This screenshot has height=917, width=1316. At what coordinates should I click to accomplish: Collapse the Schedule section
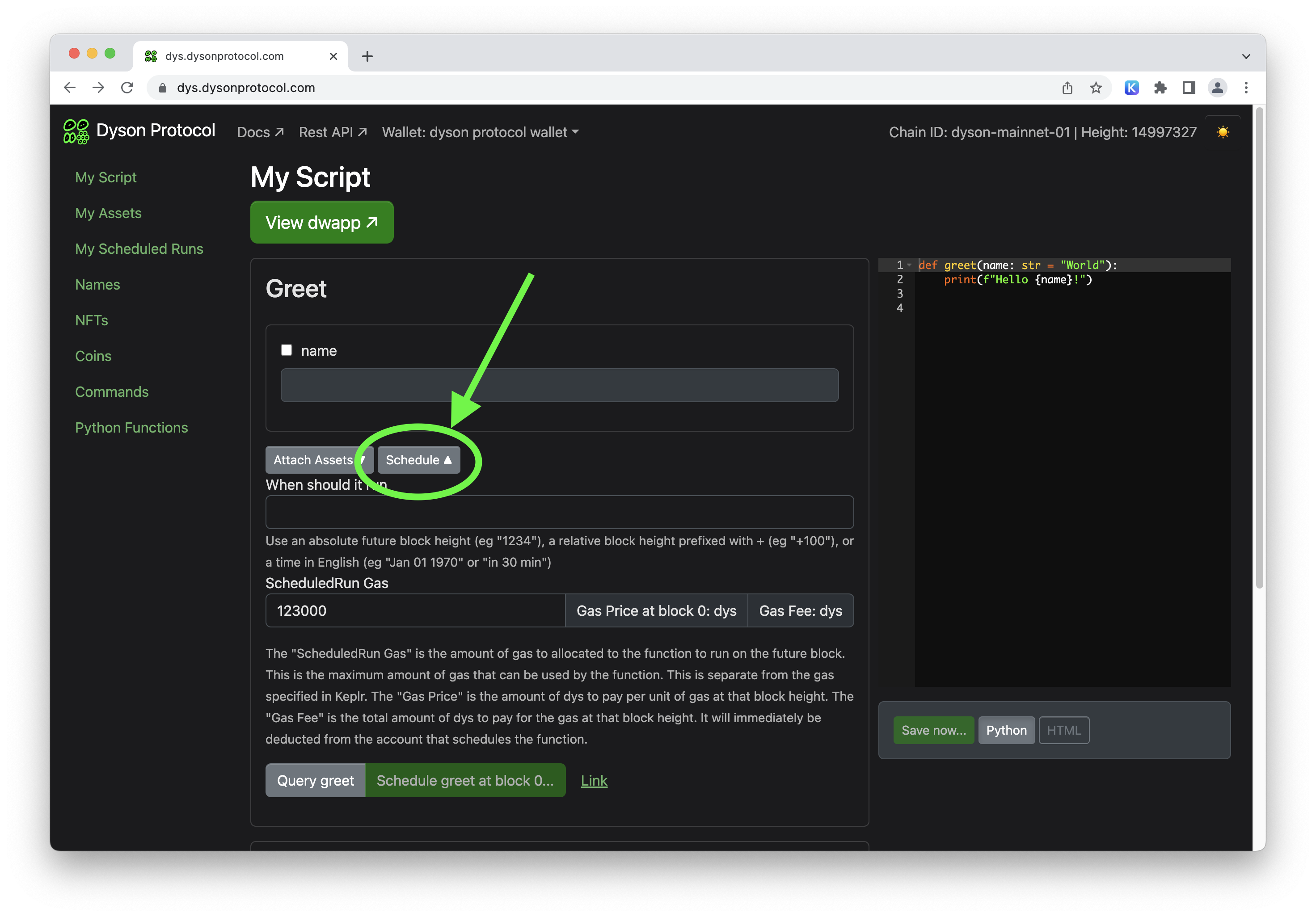(x=418, y=460)
